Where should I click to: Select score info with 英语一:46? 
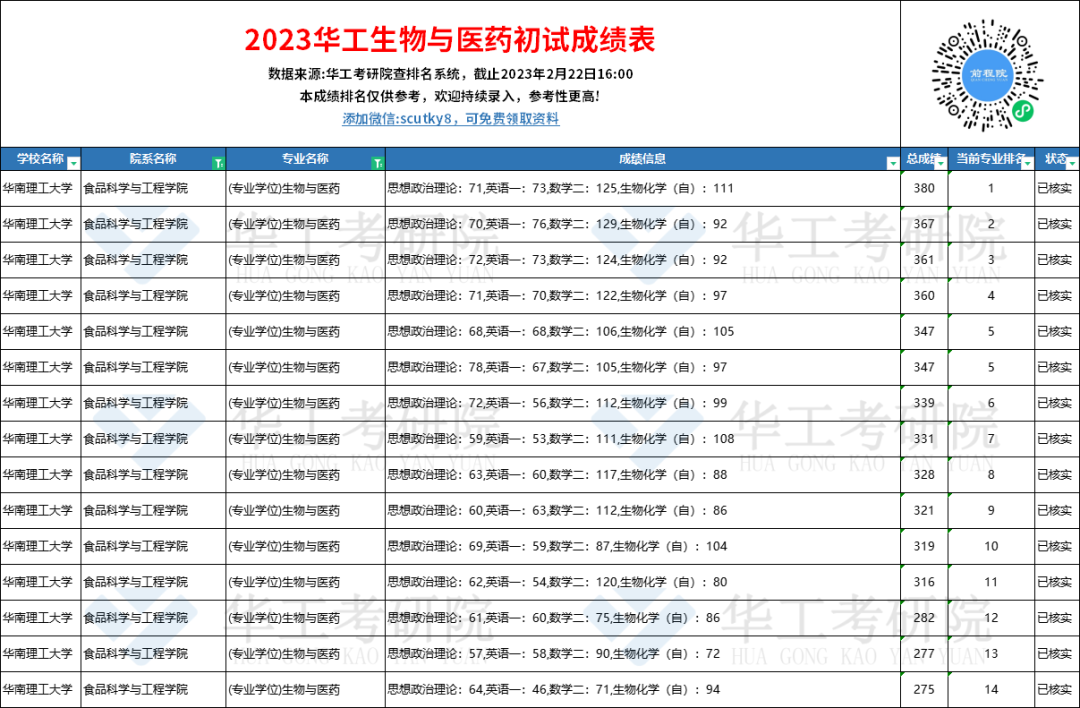[x=643, y=689]
